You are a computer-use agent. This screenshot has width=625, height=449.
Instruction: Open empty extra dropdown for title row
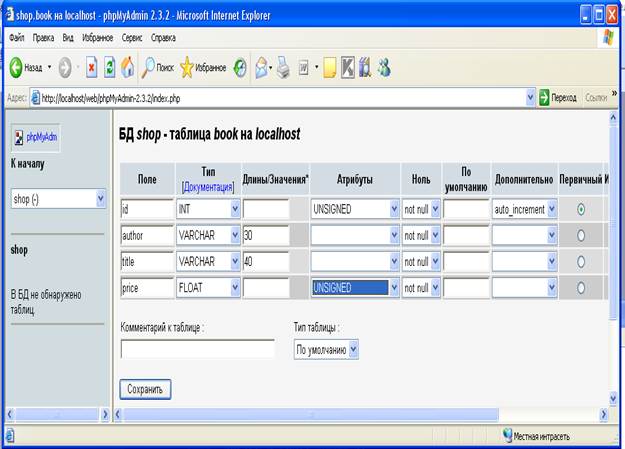(524, 262)
